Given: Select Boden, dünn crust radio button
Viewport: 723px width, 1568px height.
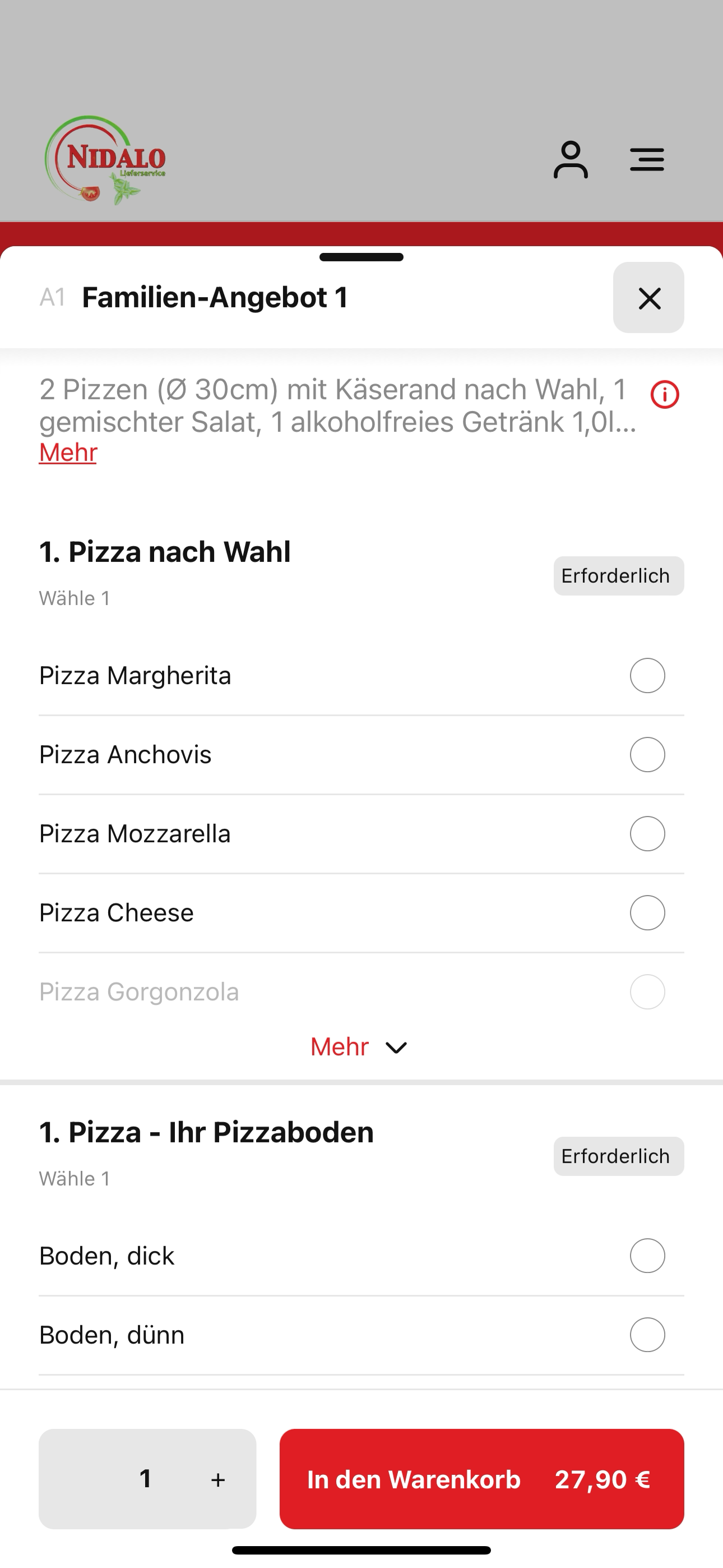Looking at the screenshot, I should click(647, 1335).
